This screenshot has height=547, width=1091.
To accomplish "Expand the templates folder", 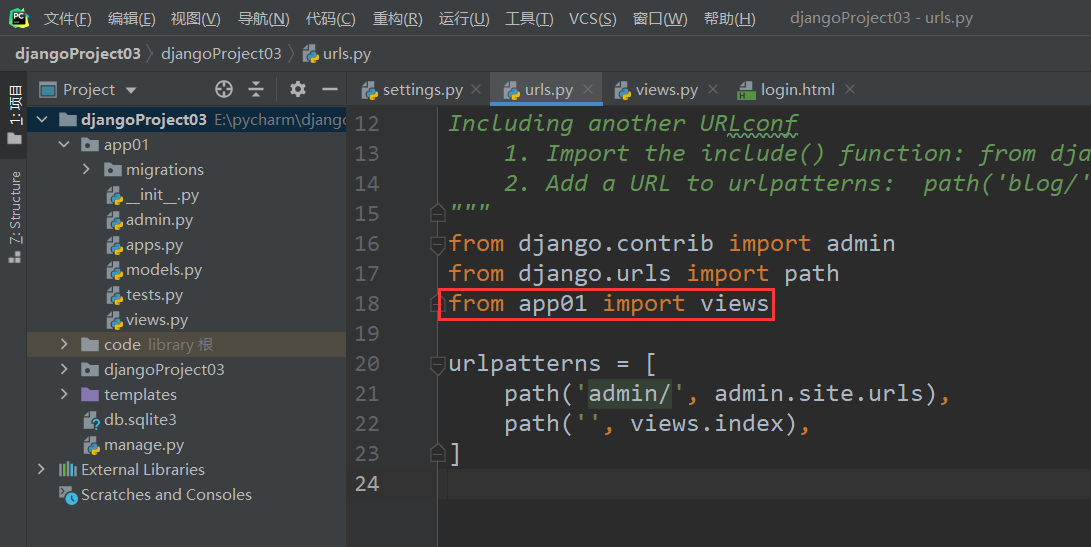I will pos(64,394).
